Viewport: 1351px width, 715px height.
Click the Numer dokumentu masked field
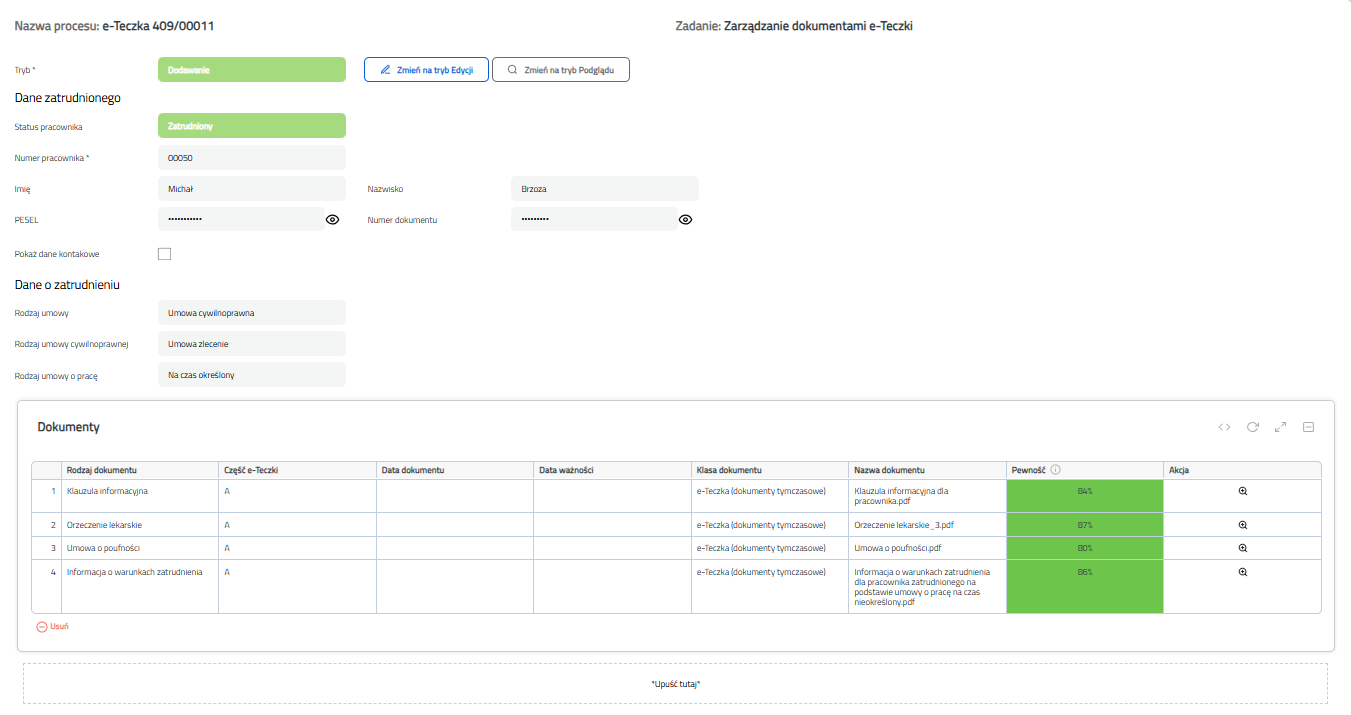[x=594, y=219]
